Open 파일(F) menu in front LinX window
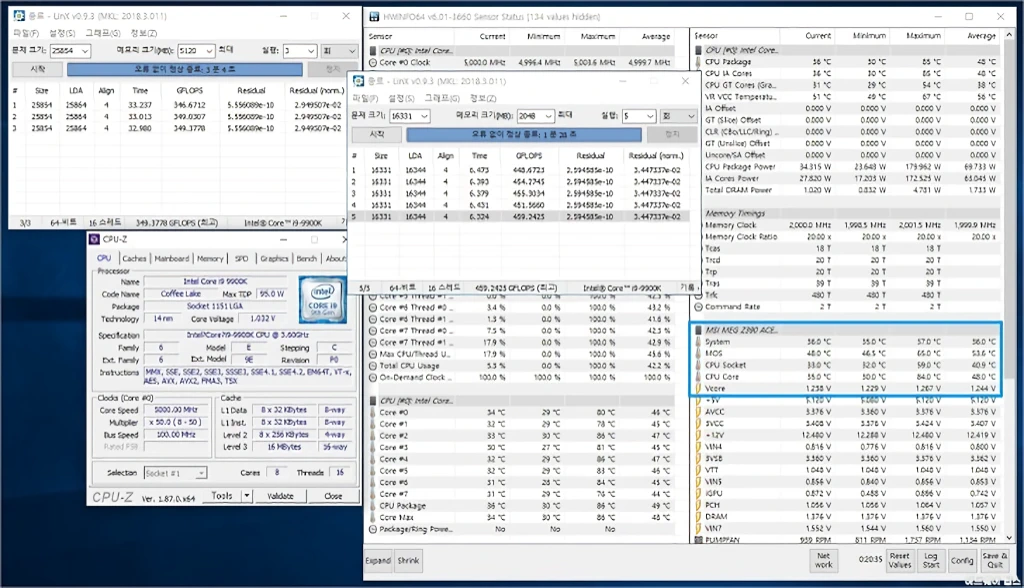Viewport: 1024px width, 588px height. 365,98
